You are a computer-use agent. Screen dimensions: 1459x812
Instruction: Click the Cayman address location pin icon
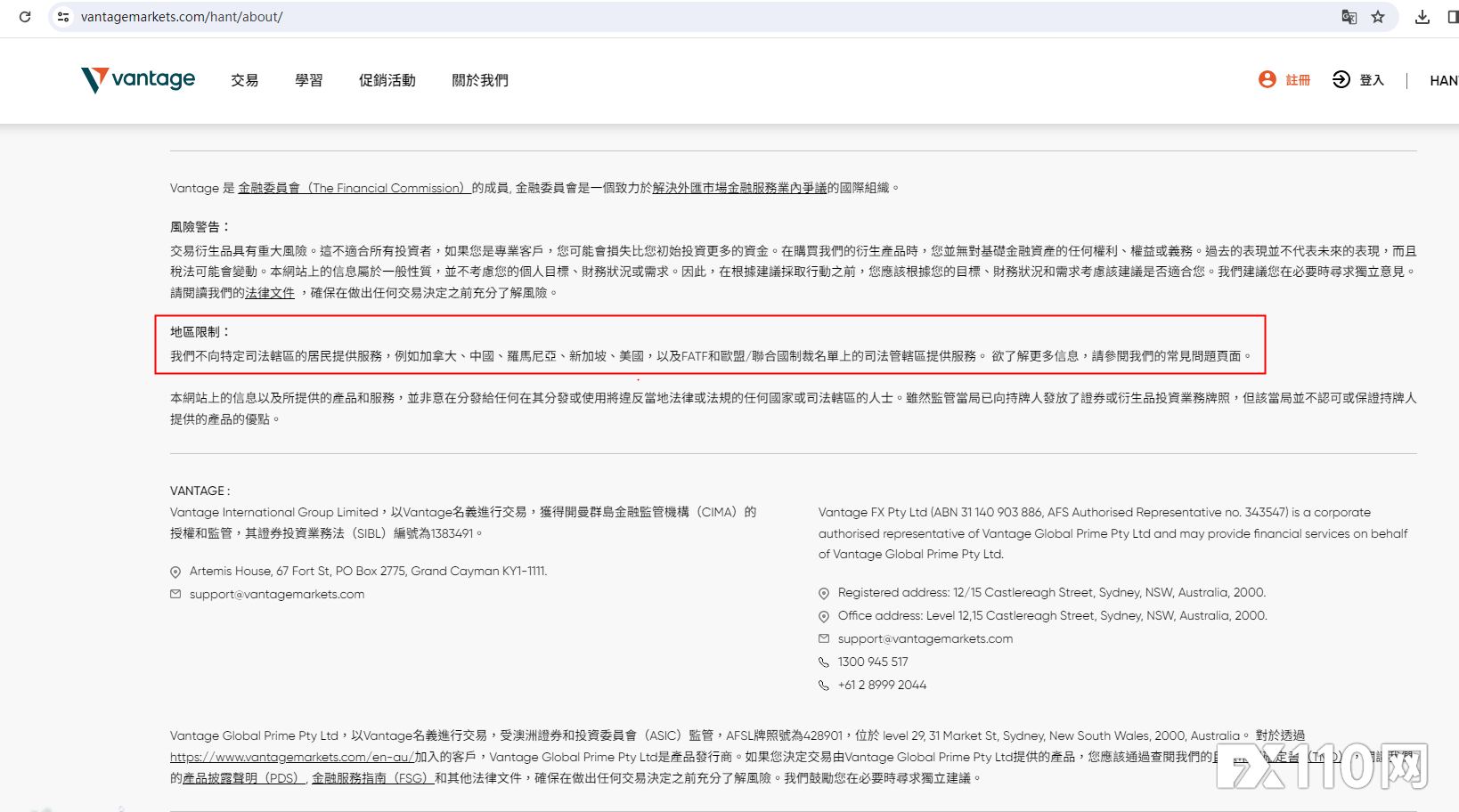tap(175, 572)
